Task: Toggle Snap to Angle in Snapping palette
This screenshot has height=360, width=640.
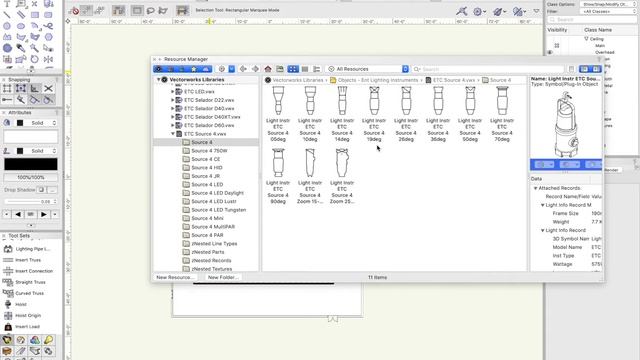Action: [x=35, y=89]
